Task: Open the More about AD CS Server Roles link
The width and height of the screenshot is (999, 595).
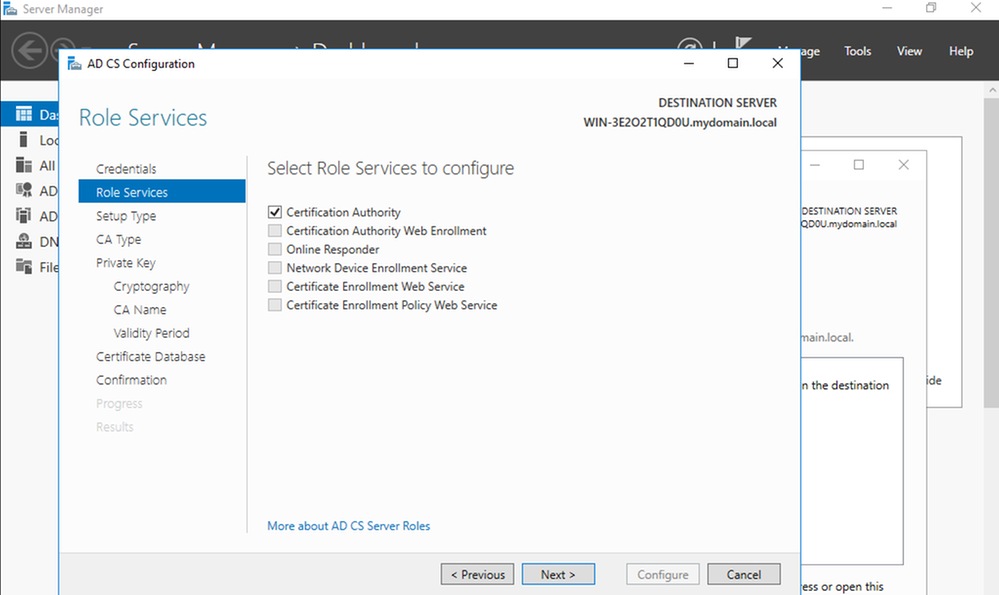Action: tap(348, 525)
